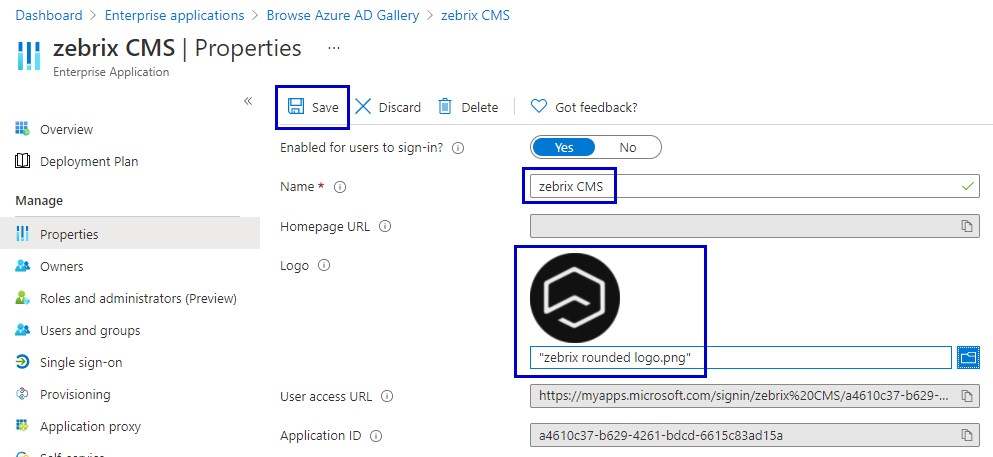Click the info icon next to Application ID
This screenshot has width=993, height=457.
[376, 436]
